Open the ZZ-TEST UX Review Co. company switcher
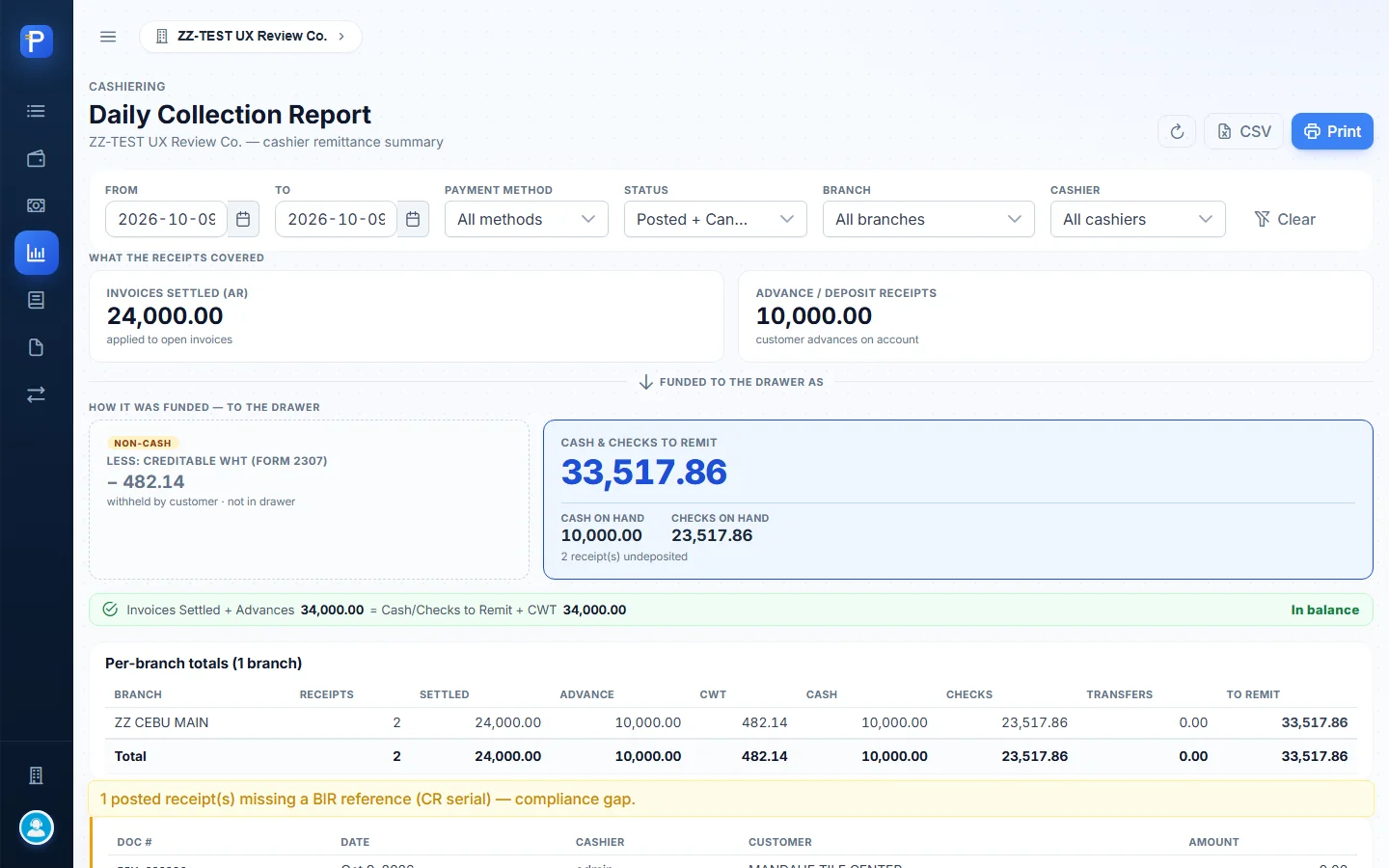This screenshot has width=1389, height=868. pos(251,37)
